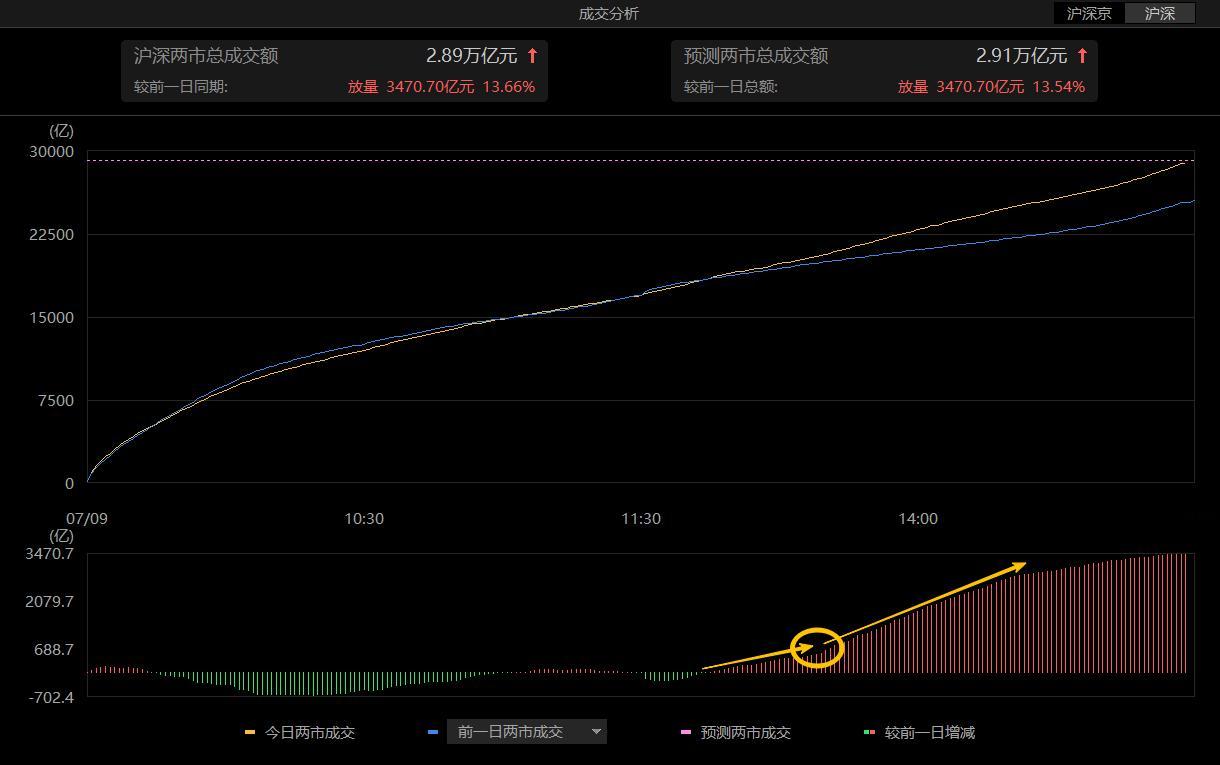Click the 2.89万亿元 value
The width and height of the screenshot is (1220, 765).
point(471,56)
